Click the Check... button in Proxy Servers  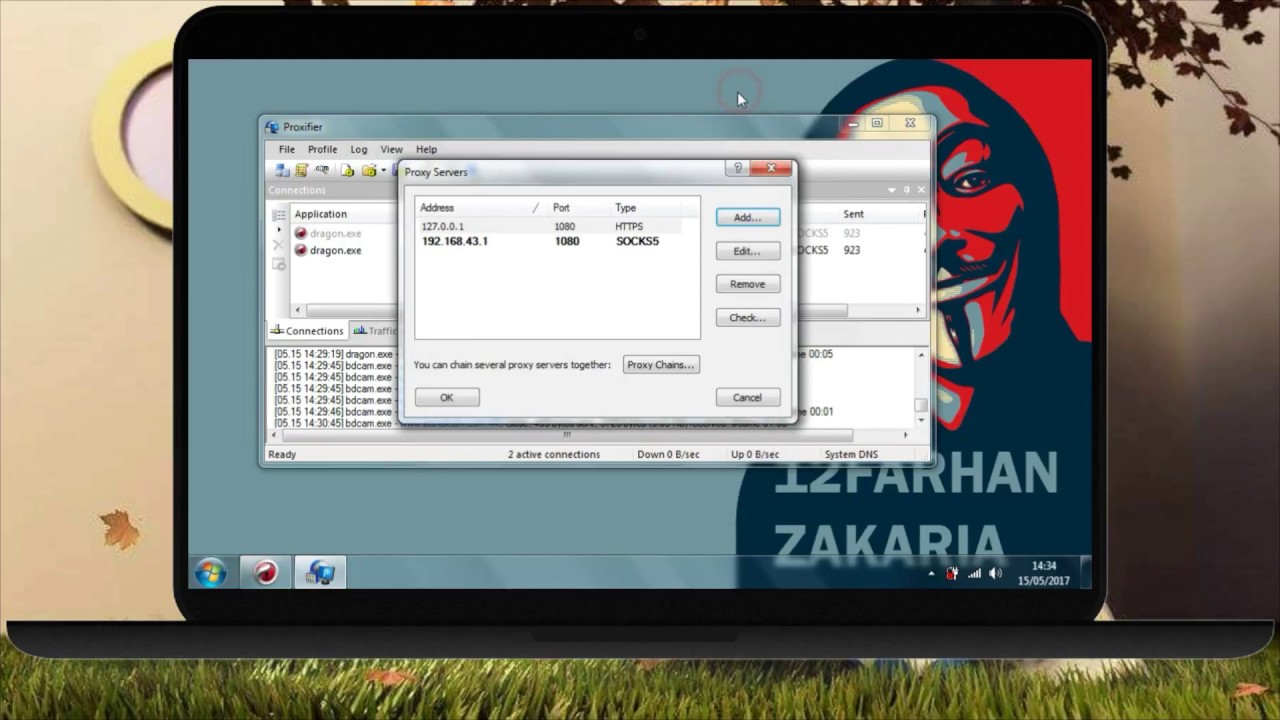pos(747,318)
